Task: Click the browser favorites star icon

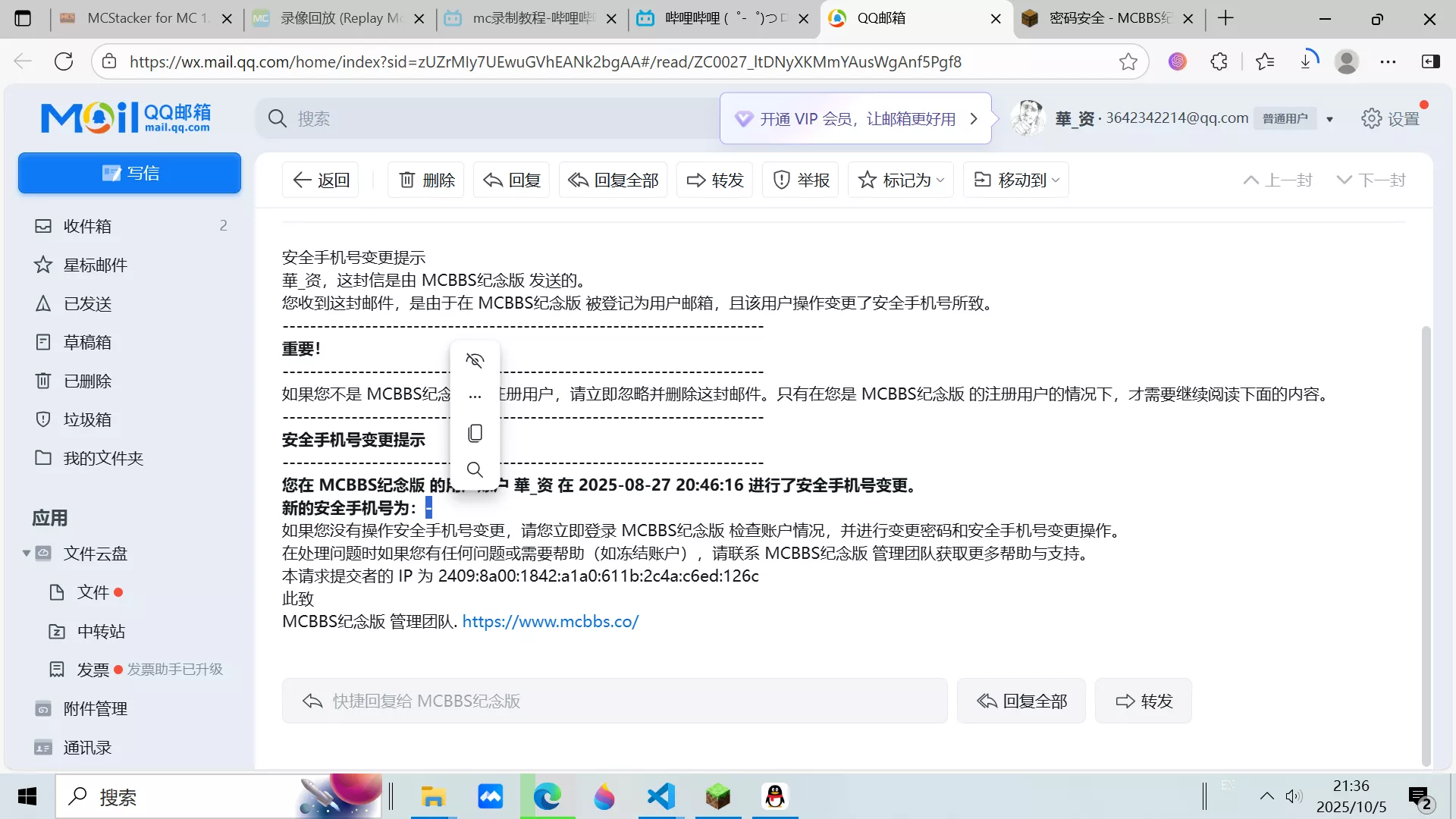Action: pos(1128,61)
